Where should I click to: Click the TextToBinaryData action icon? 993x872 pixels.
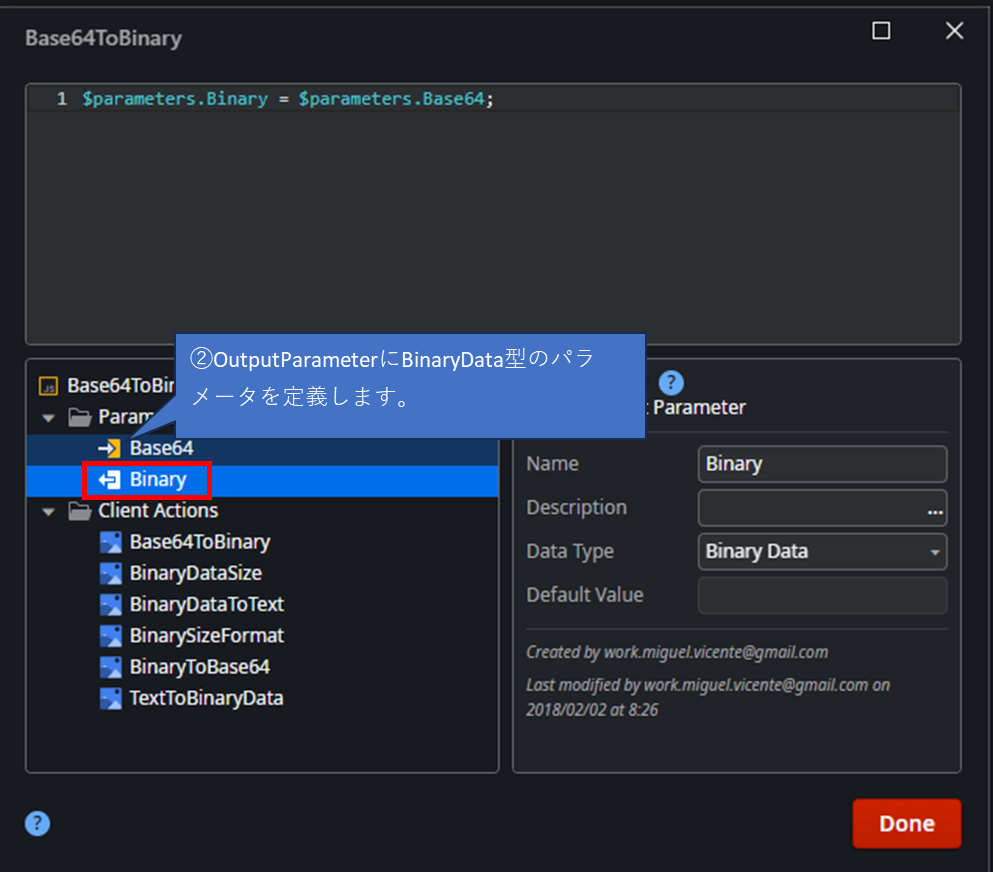tap(111, 698)
